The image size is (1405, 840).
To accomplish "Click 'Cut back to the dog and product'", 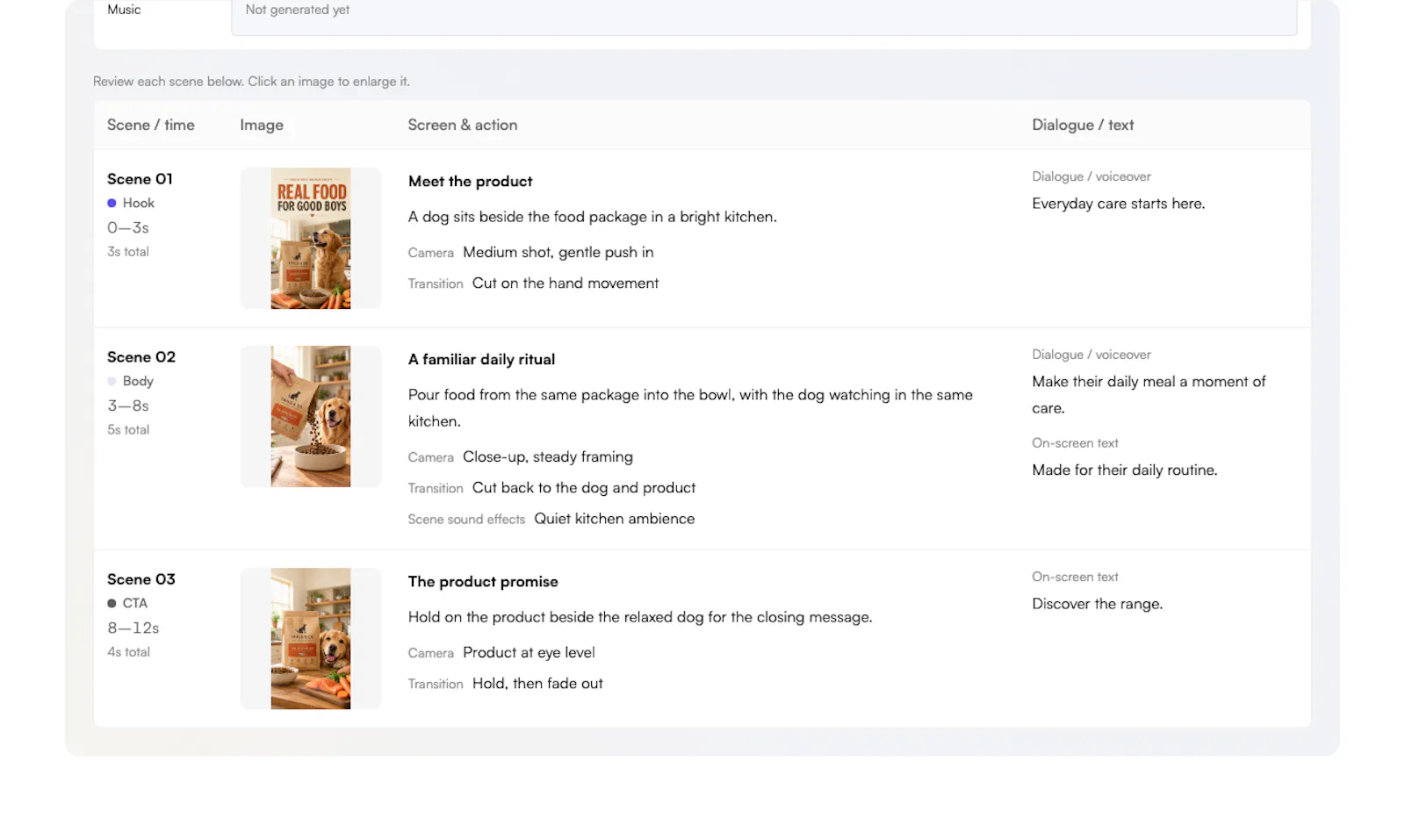I will [584, 488].
